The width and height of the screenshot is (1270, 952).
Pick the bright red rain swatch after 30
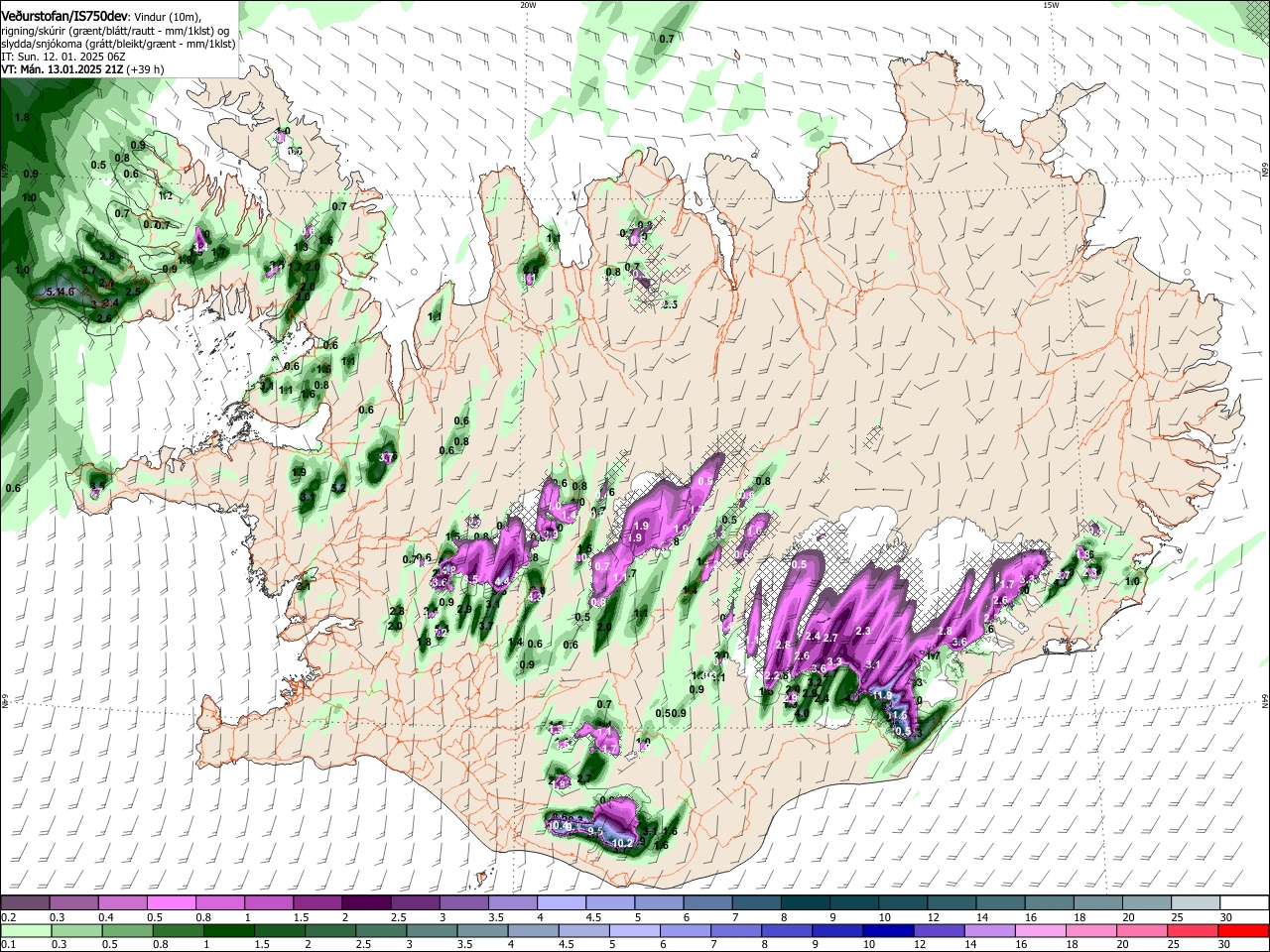1242,931
